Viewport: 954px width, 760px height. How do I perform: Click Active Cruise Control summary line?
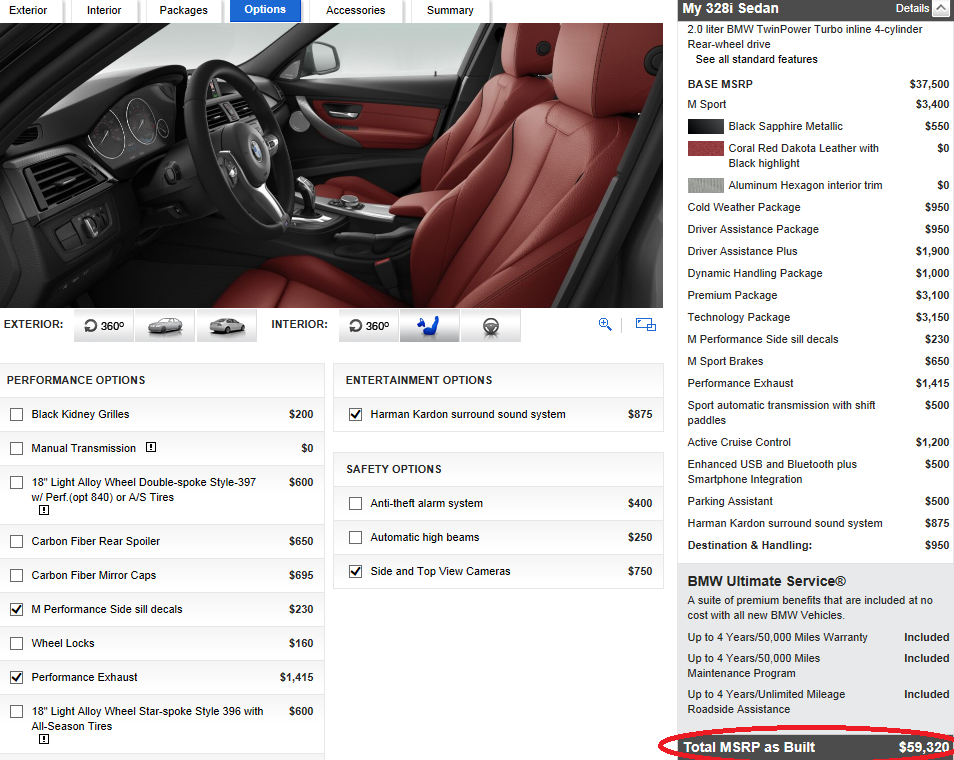818,442
